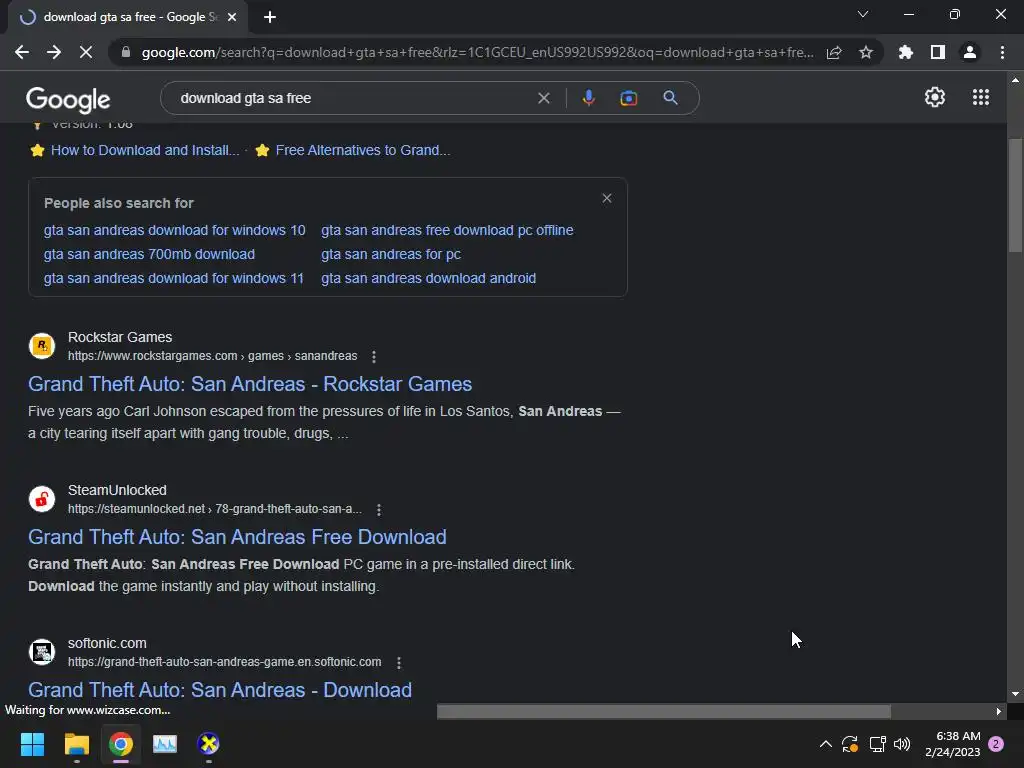Share this page from address bar
This screenshot has width=1024, height=768.
pos(834,52)
